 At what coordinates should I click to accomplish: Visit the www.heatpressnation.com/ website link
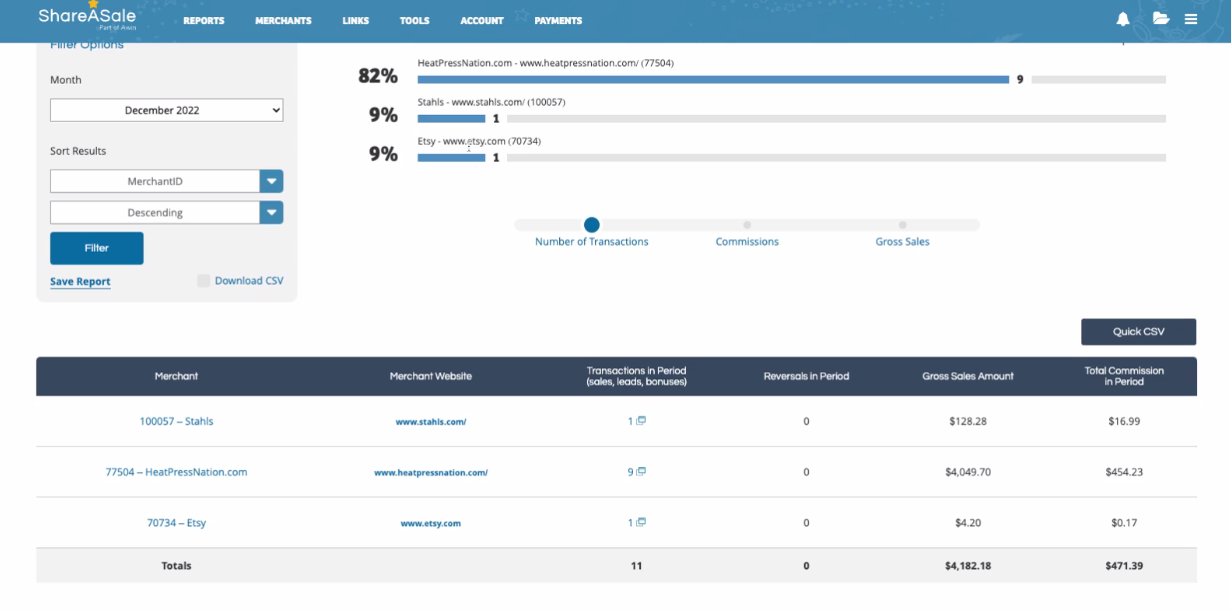431,472
